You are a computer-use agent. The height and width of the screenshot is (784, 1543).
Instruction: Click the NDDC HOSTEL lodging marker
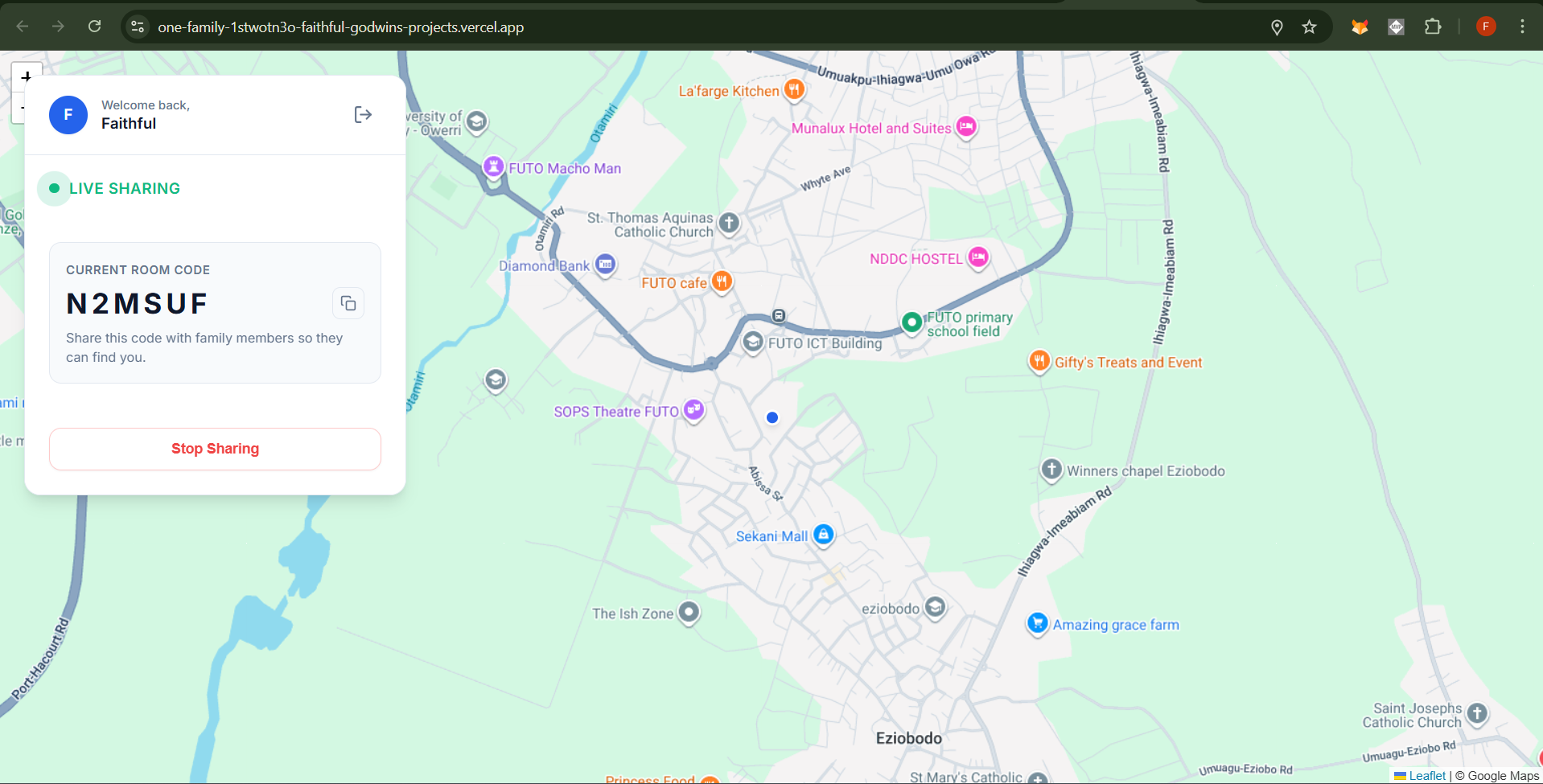pyautogui.click(x=978, y=257)
